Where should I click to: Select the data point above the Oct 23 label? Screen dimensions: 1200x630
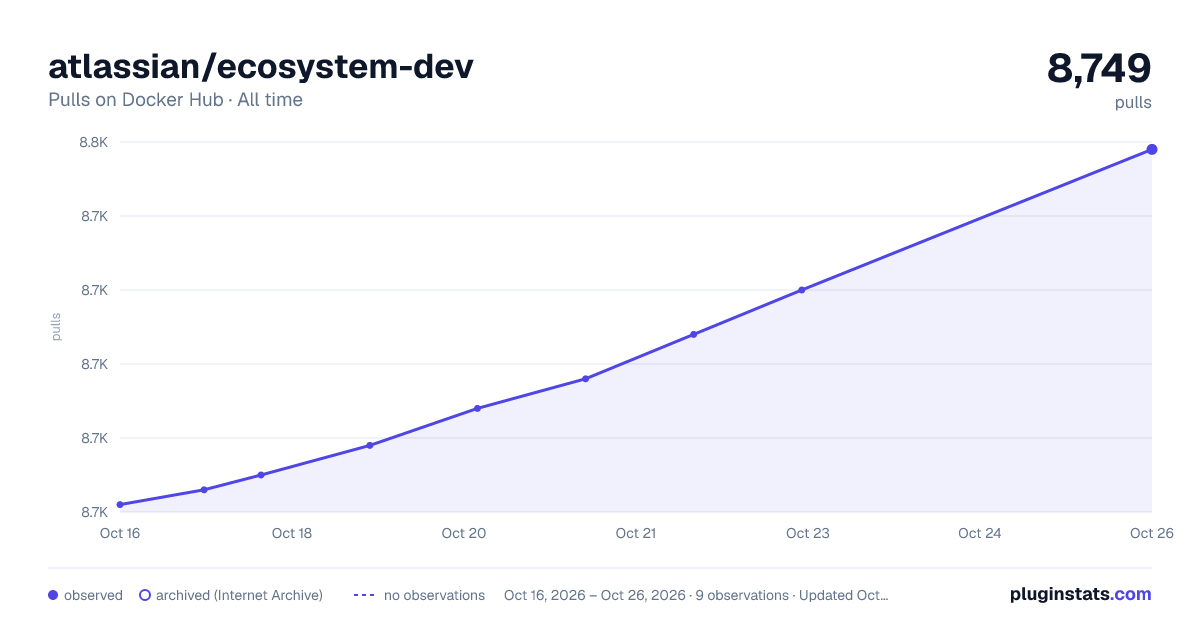(802, 290)
